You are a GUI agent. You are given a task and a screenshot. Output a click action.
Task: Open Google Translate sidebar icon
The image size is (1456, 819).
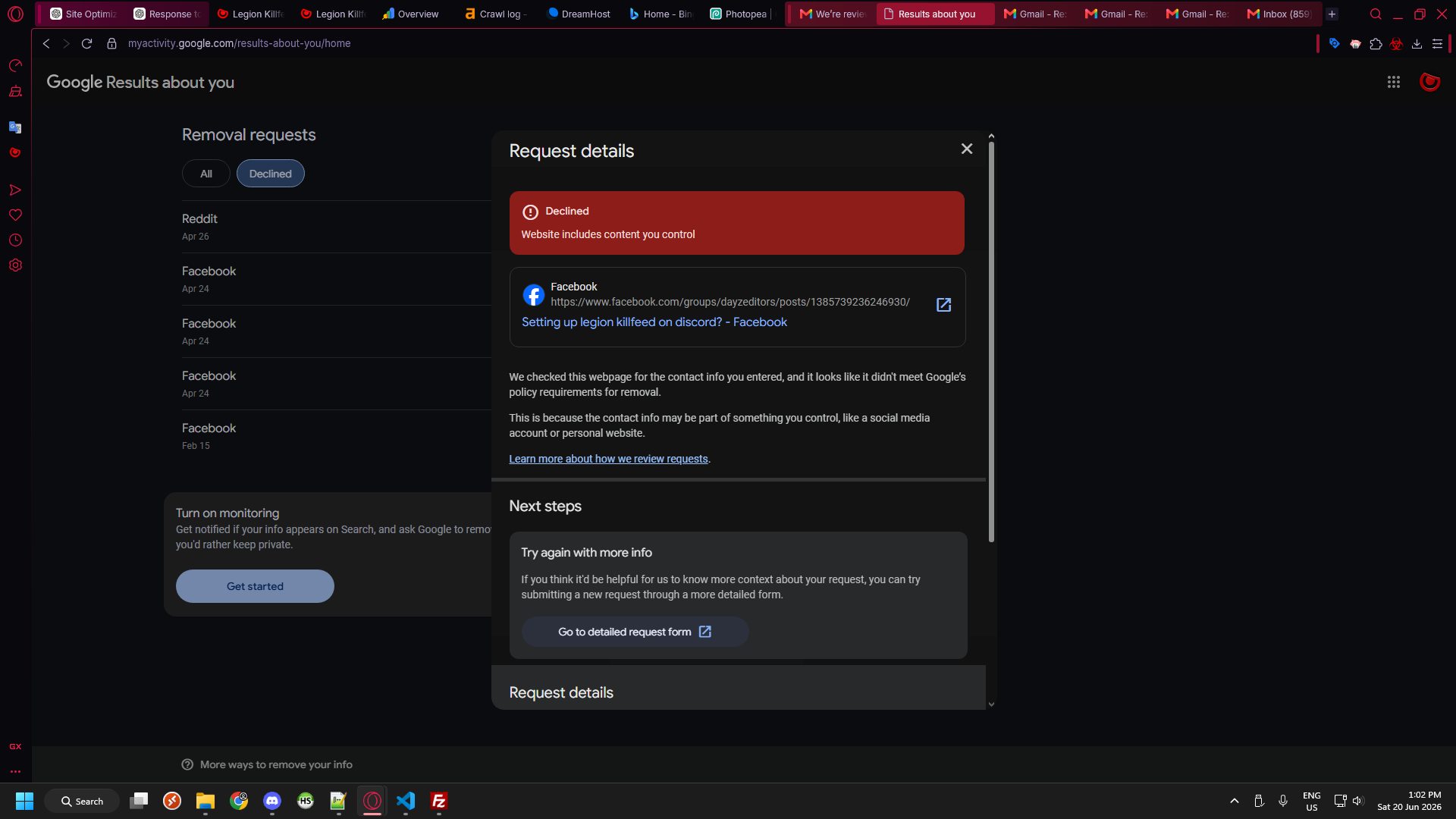click(15, 127)
